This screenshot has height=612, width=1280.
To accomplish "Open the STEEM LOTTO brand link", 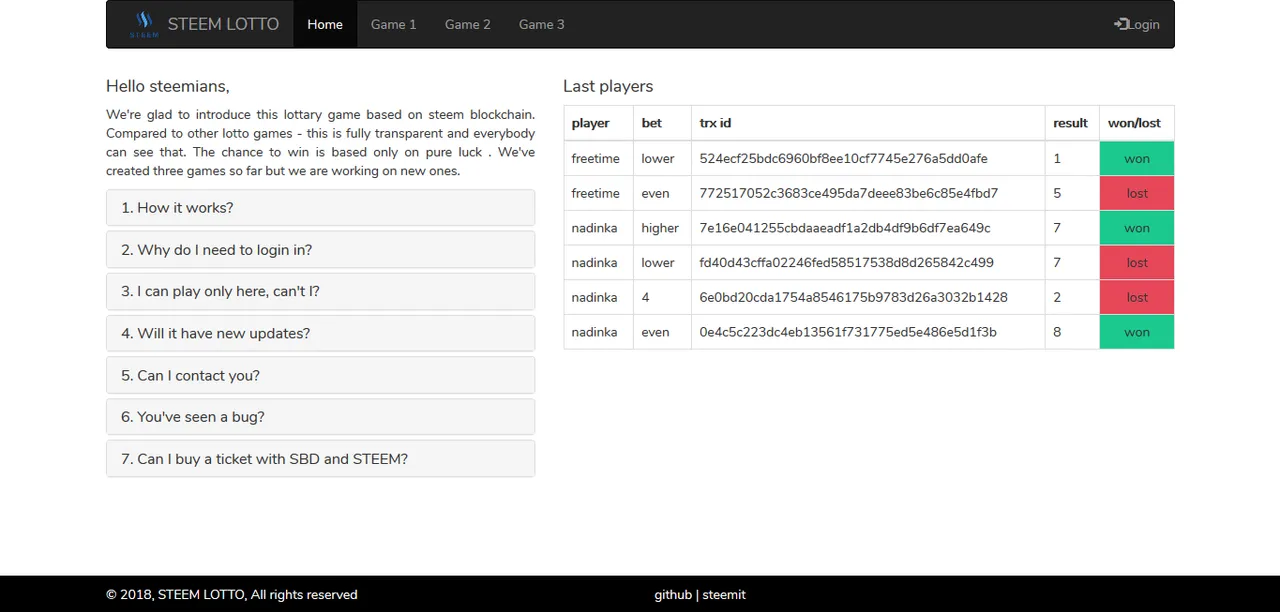I will (223, 24).
